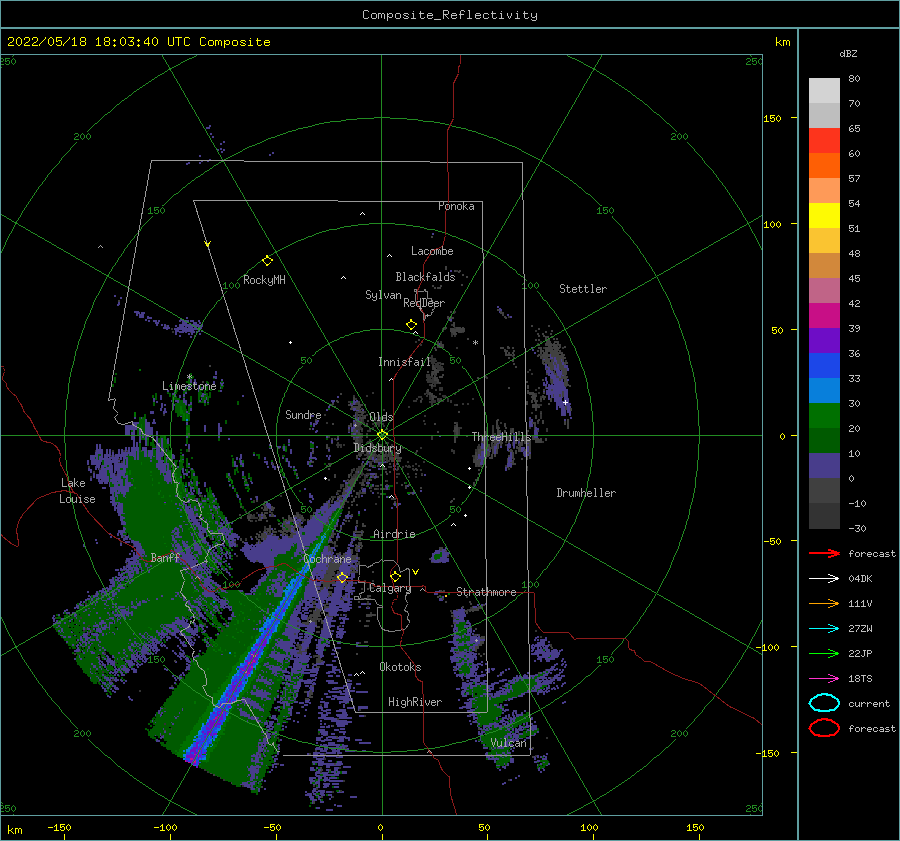The image size is (900, 841).
Task: Click the Banff label
Action: [x=165, y=557]
